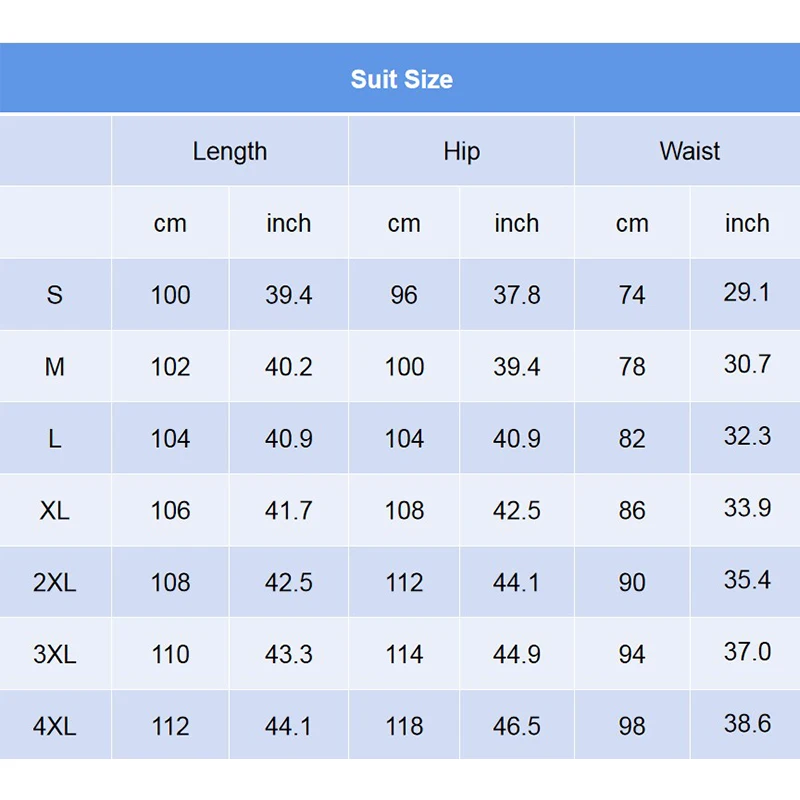Click the Suit Size header title
Image resolution: width=800 pixels, height=800 pixels.
pos(402,80)
